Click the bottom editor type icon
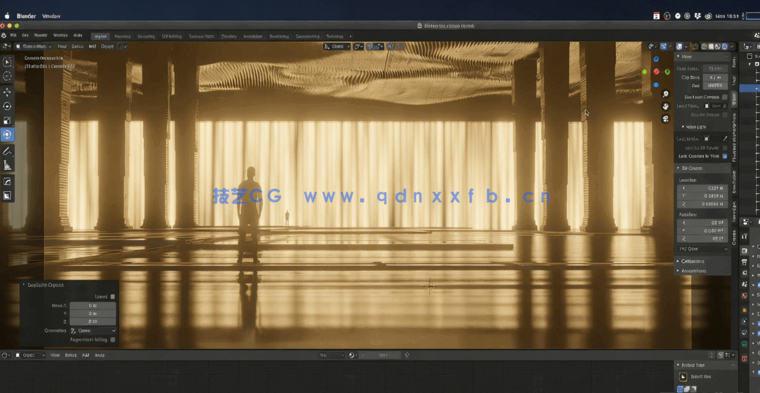The image size is (760, 393). 5,355
